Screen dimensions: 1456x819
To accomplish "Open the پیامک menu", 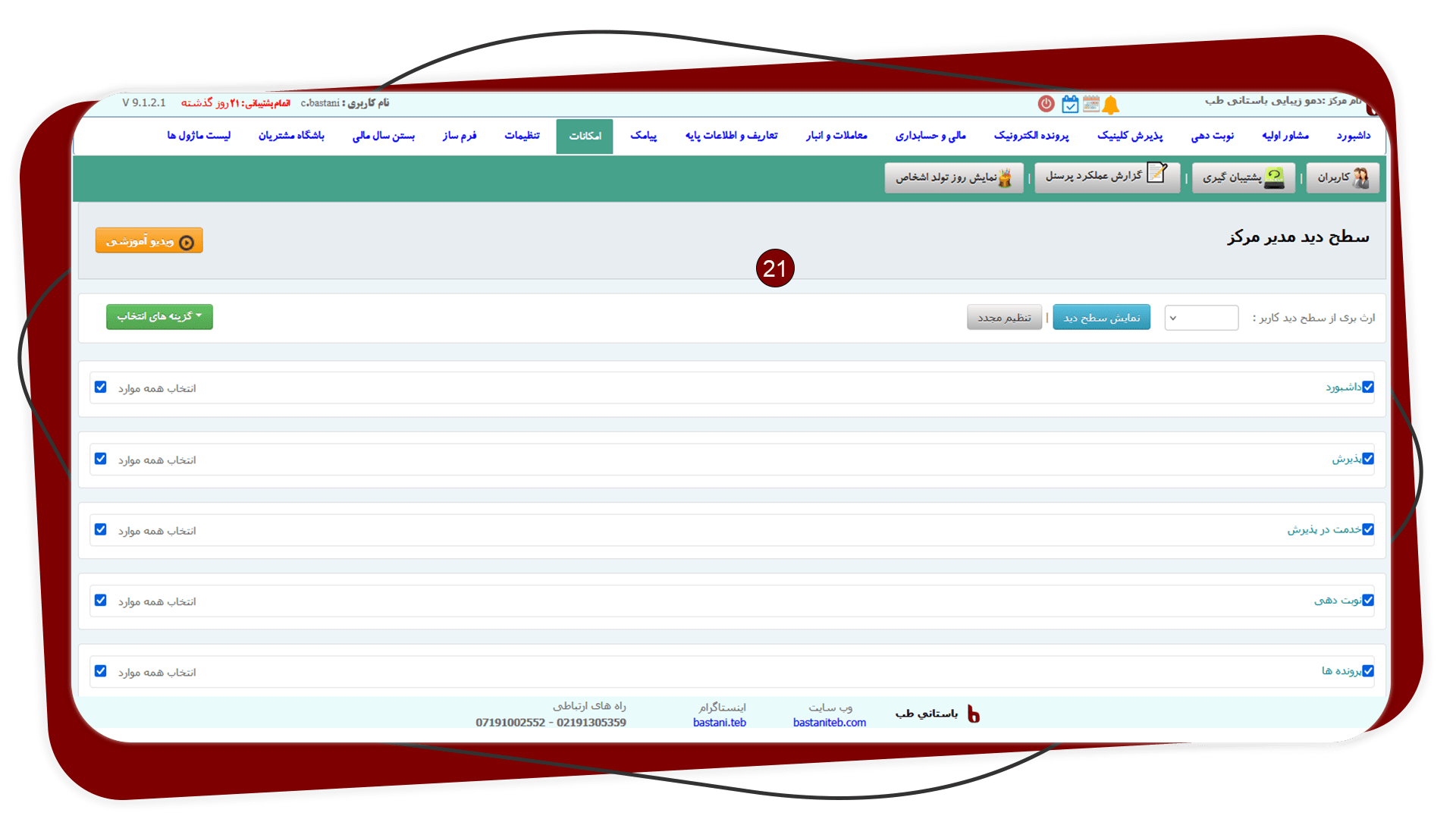I will 644,136.
